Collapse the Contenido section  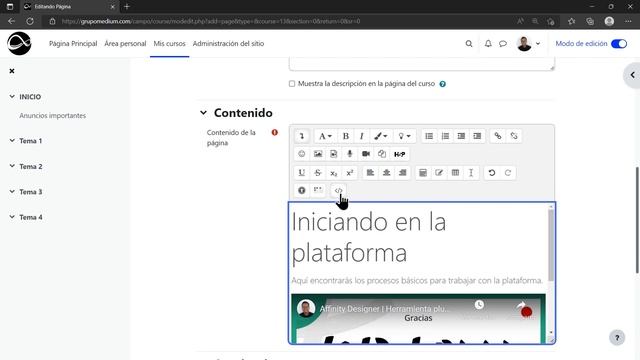203,113
